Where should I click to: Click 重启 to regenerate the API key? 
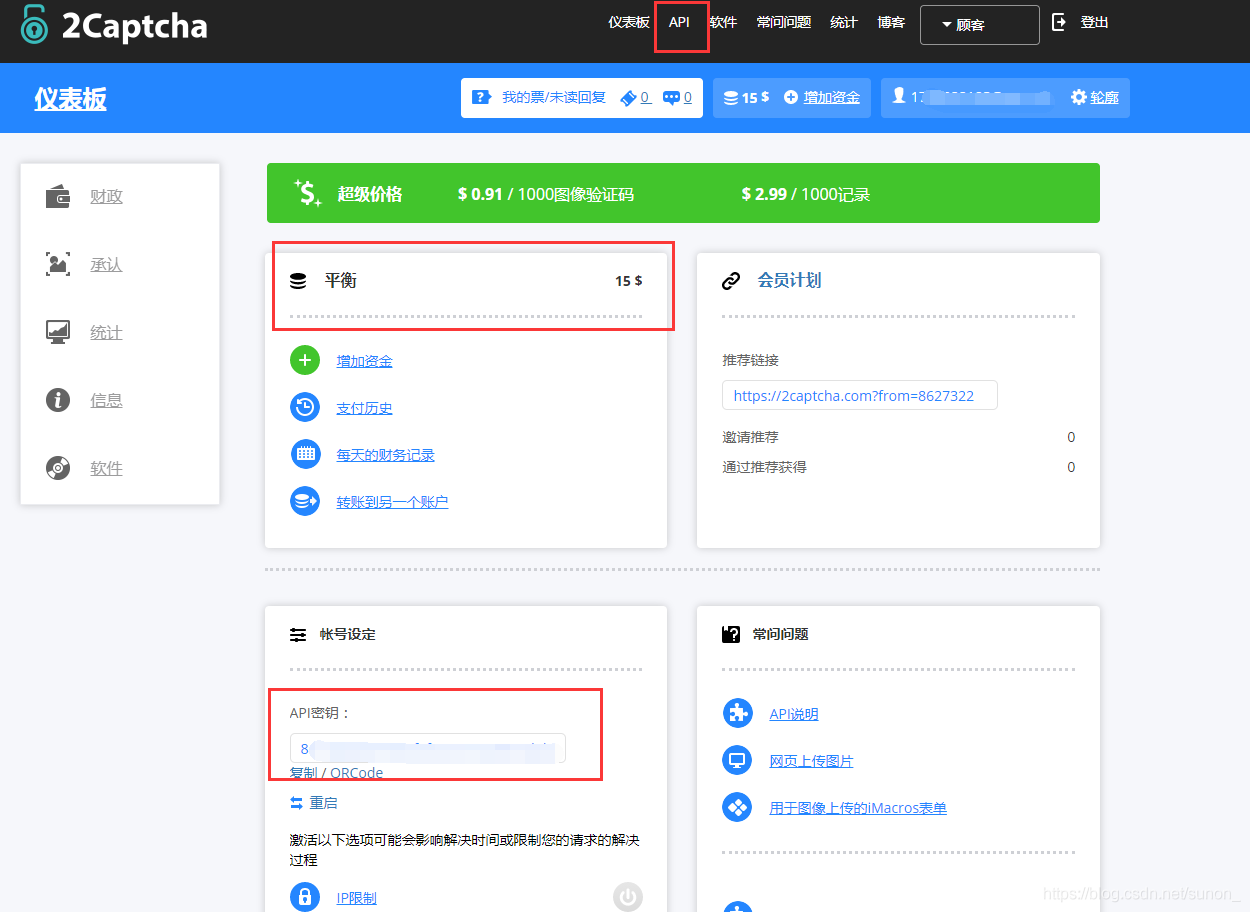[323, 803]
